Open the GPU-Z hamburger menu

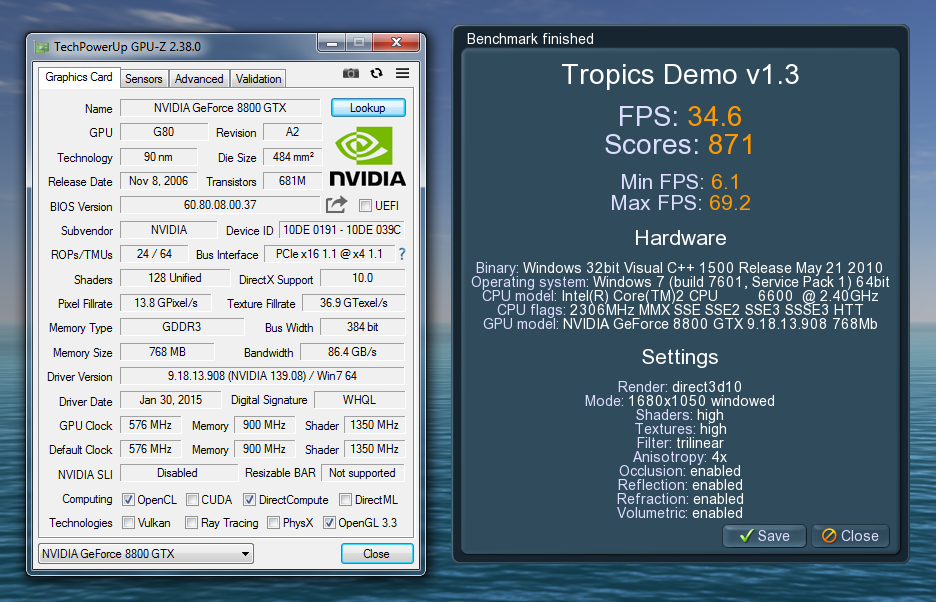[402, 73]
